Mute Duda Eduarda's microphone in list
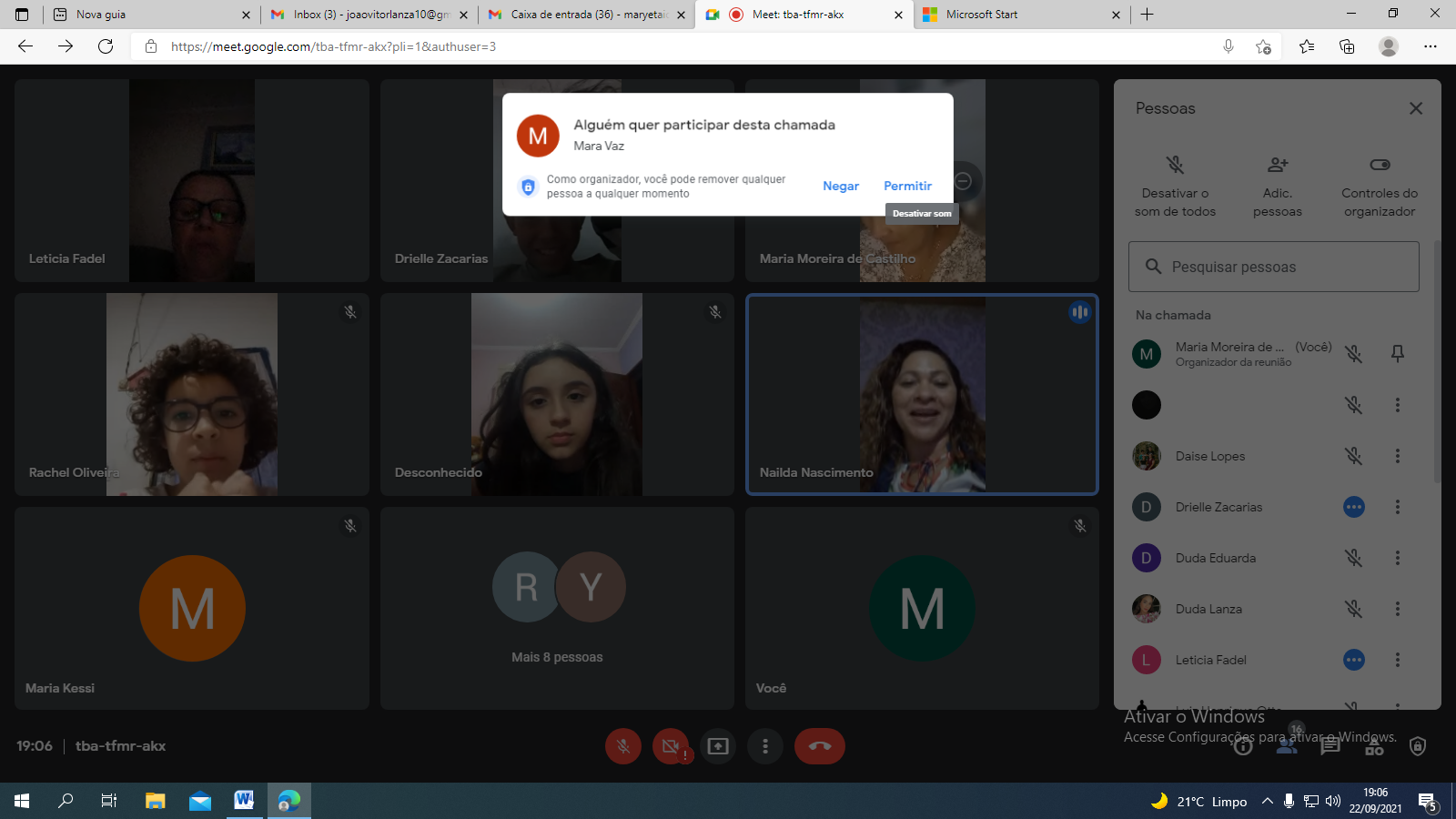 point(1354,558)
